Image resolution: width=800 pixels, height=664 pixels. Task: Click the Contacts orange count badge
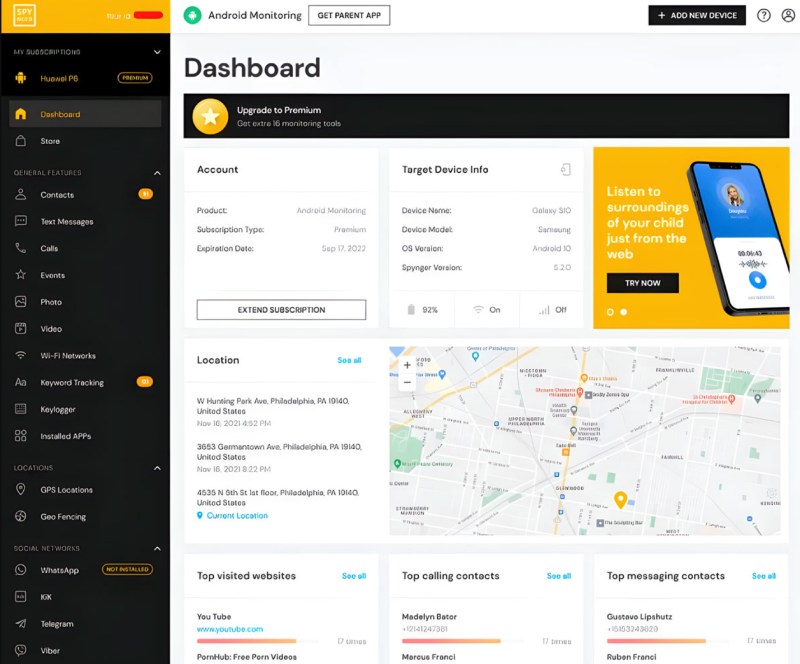tap(145, 194)
